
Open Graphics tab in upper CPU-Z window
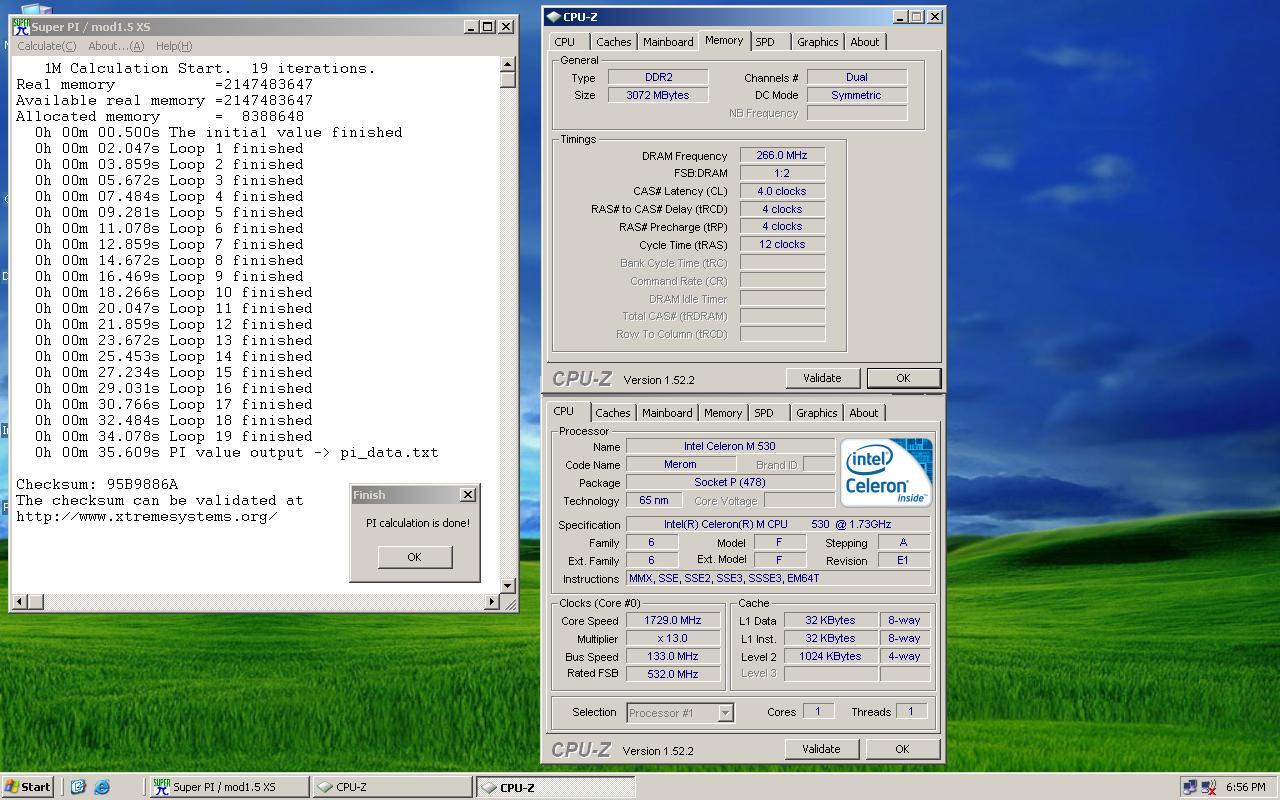point(817,42)
